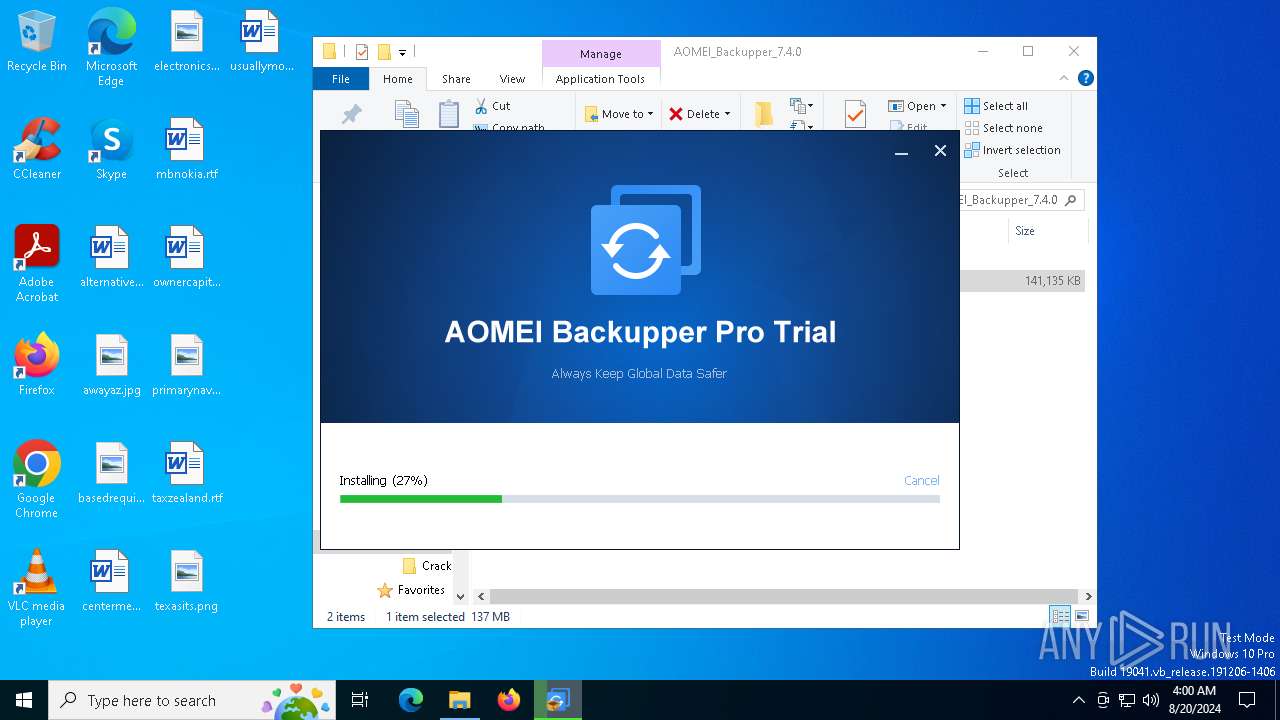Screen dimensions: 1280x720
Task: Select the Crack folder in navigation pane
Action: (x=427, y=566)
